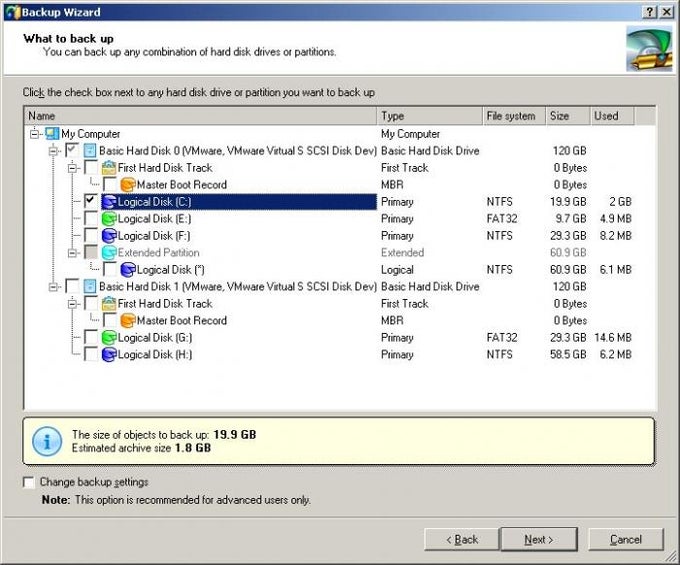680x565 pixels.
Task: Click the Logical Disk (F:) partition icon
Action: pyautogui.click(x=109, y=235)
